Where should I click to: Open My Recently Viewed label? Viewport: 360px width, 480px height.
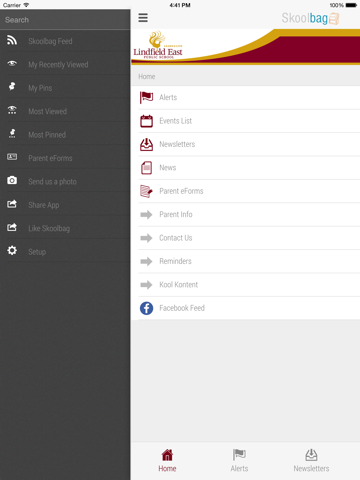pyautogui.click(x=58, y=65)
